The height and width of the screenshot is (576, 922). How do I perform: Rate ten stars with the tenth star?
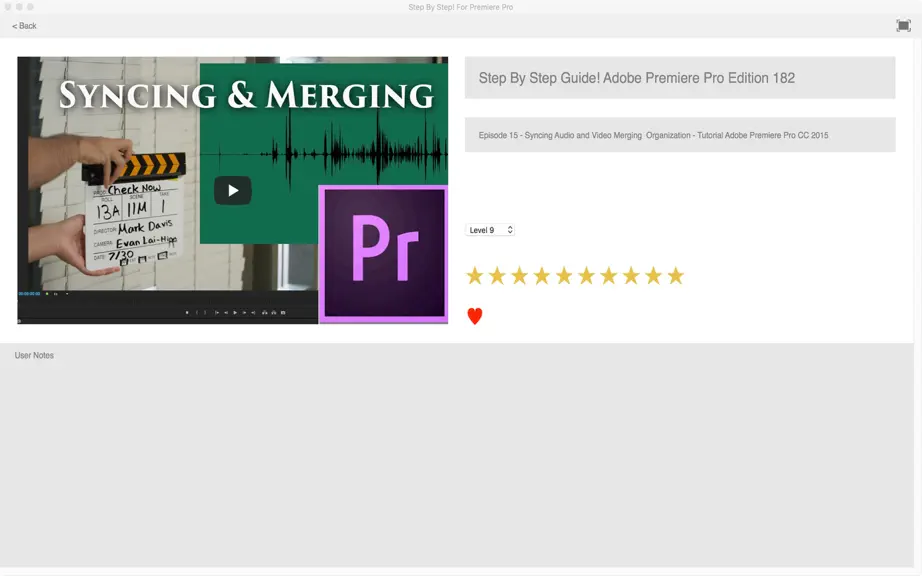coord(676,275)
